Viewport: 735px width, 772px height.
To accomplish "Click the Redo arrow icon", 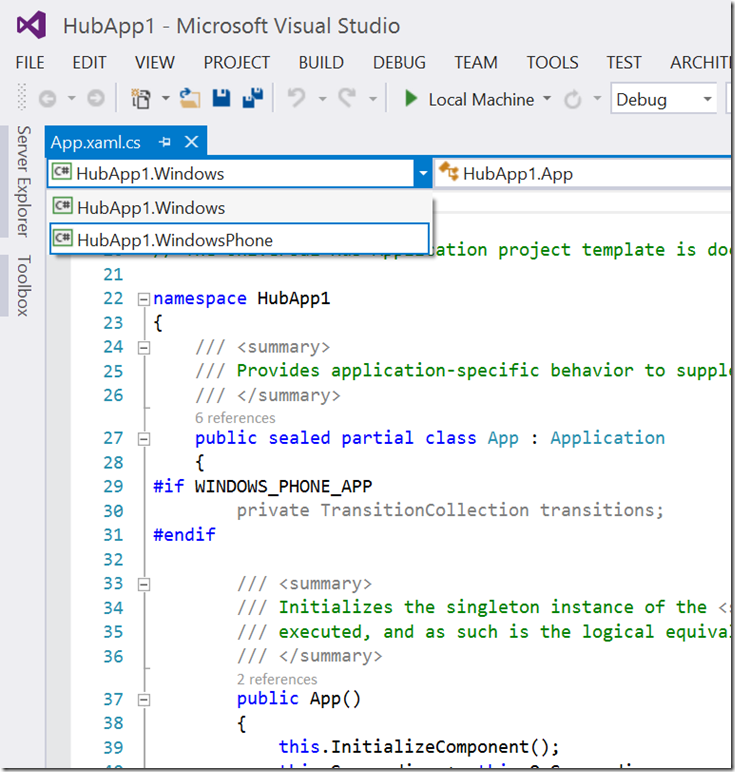I will tap(348, 97).
